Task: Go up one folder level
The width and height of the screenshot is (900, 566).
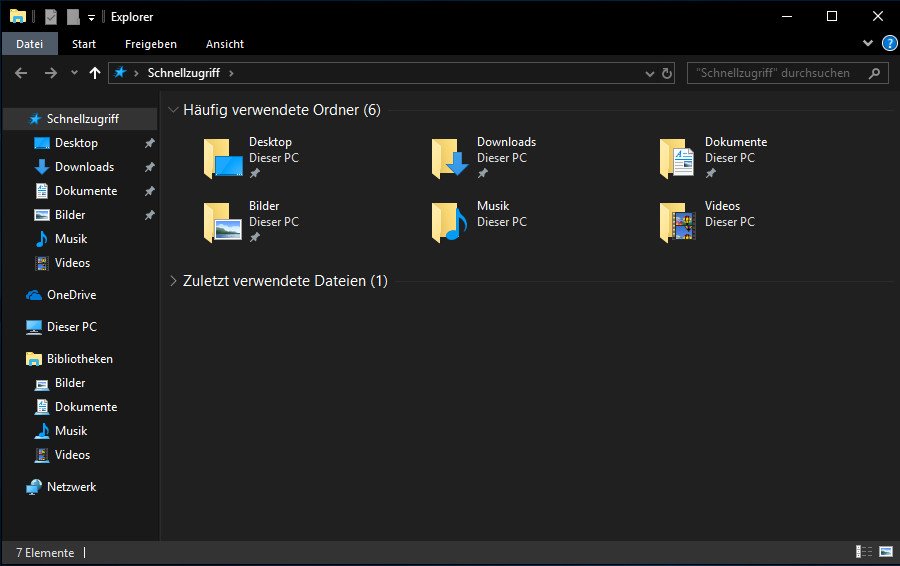Action: tap(95, 73)
